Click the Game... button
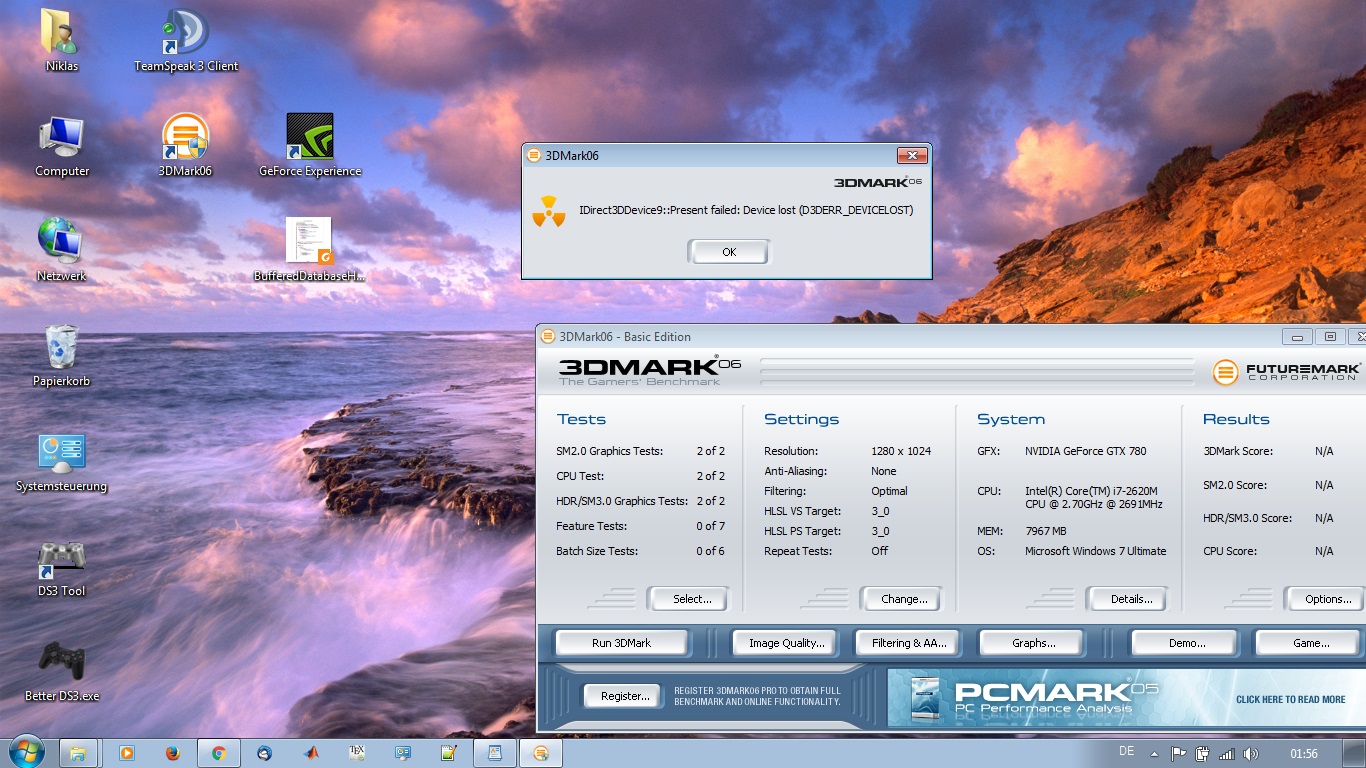 pos(1310,643)
